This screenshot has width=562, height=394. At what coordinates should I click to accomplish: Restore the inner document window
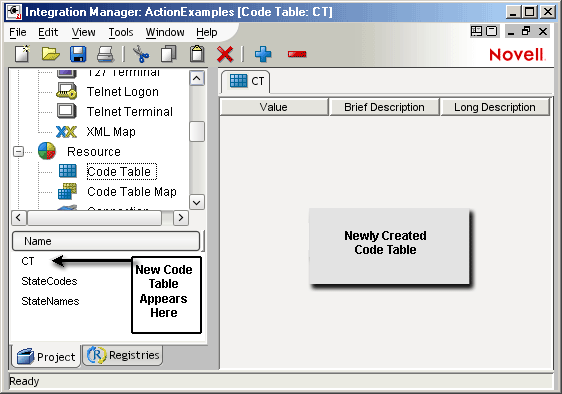[x=526, y=32]
